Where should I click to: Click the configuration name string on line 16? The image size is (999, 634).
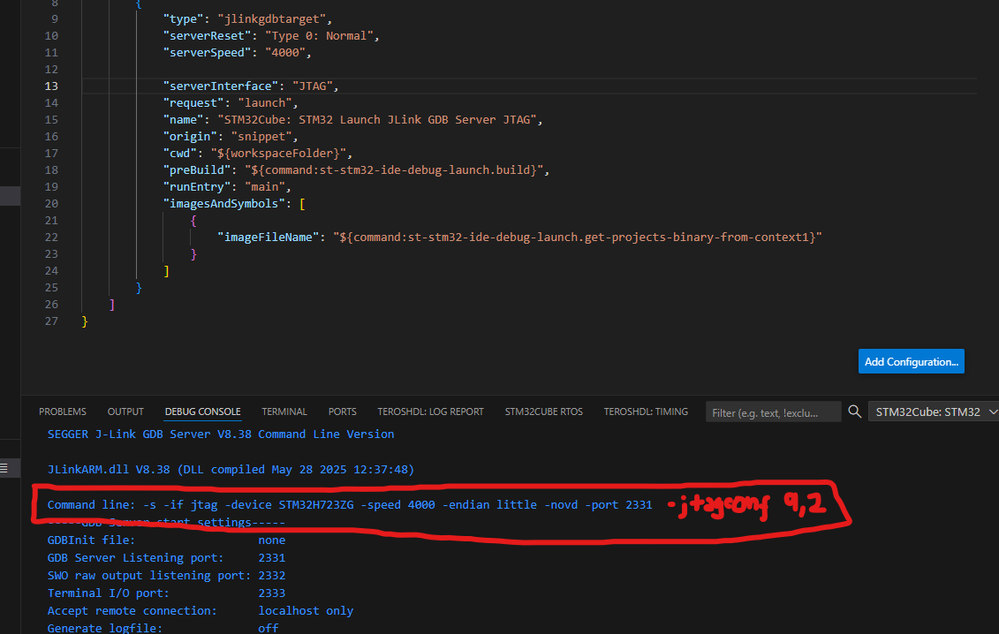point(377,120)
